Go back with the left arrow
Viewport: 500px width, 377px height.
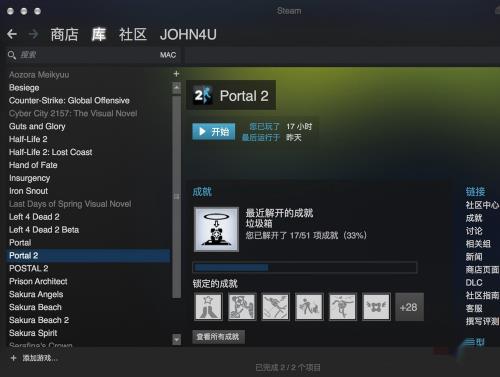12,34
